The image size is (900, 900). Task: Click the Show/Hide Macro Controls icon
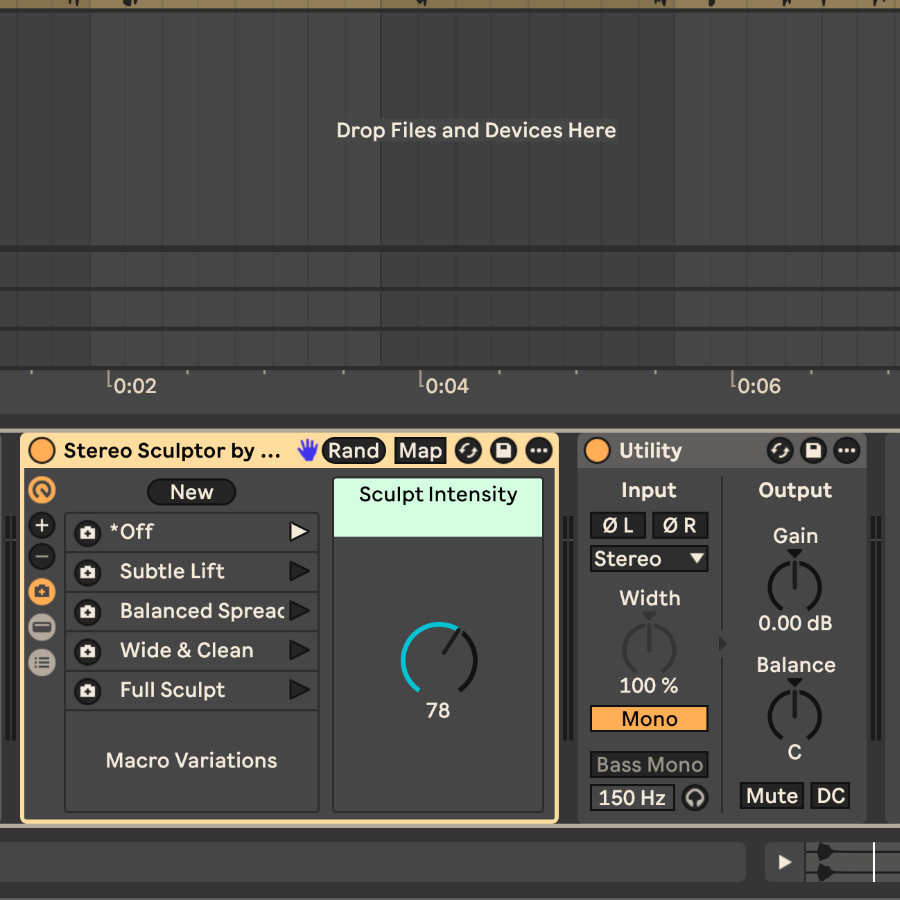coord(42,490)
